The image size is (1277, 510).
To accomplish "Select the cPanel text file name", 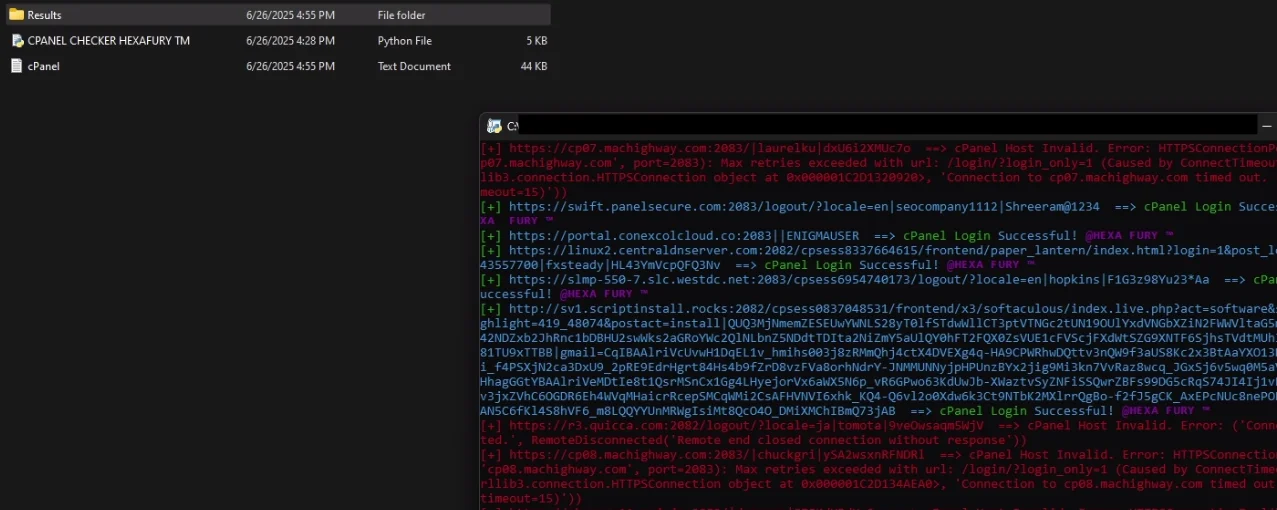I will [x=44, y=66].
